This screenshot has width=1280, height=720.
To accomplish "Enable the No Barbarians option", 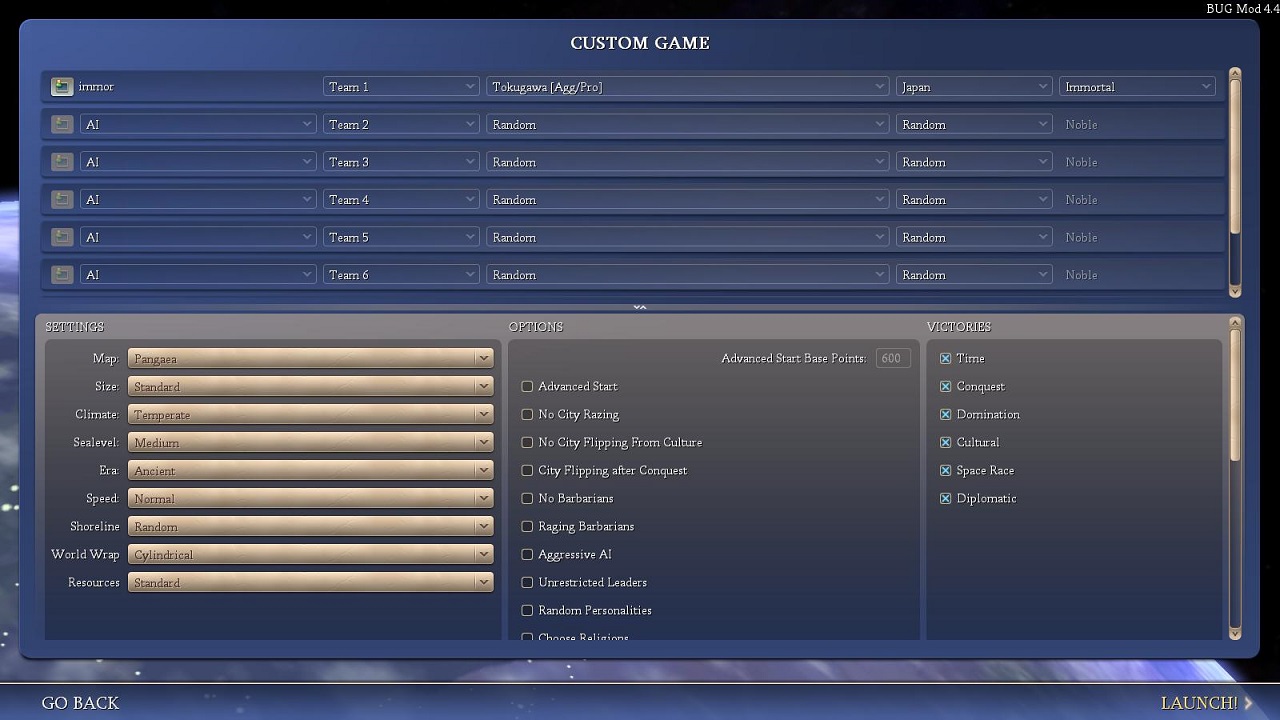I will [527, 498].
